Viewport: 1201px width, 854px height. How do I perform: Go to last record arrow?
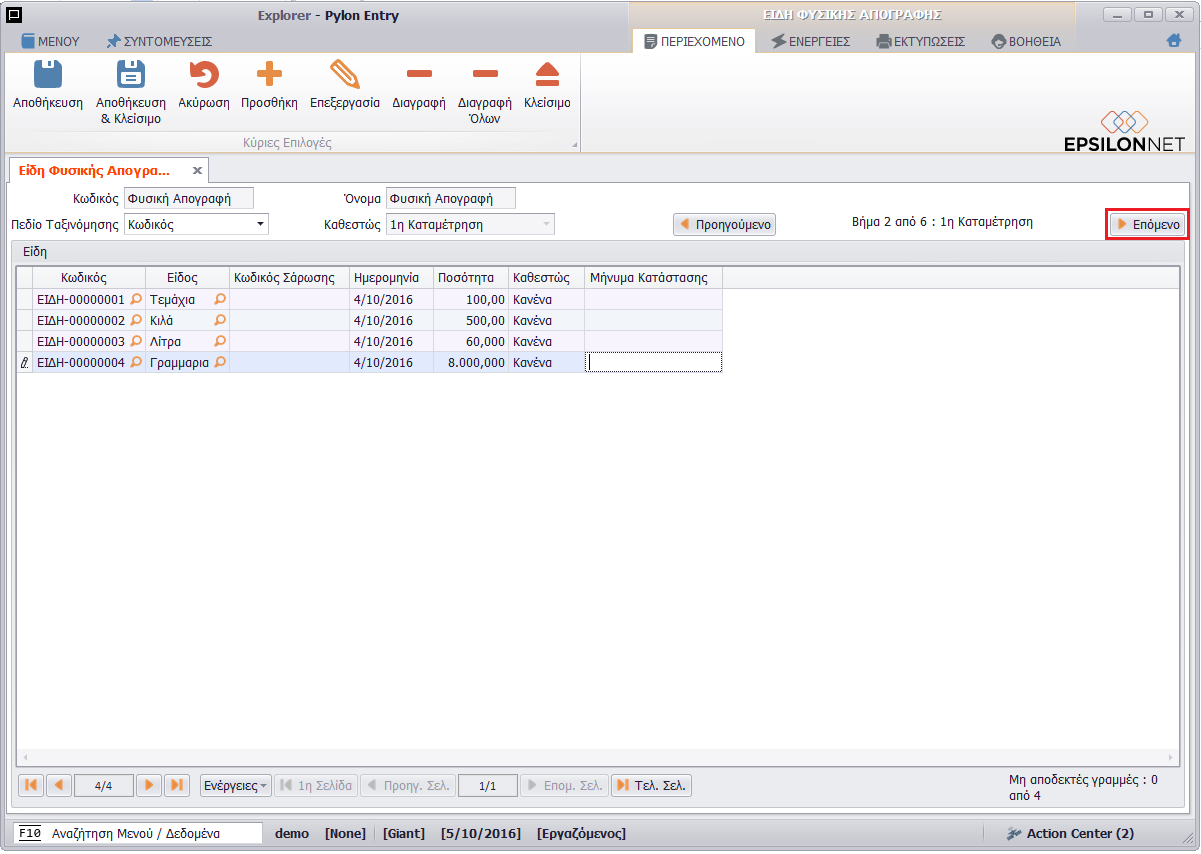tap(176, 785)
